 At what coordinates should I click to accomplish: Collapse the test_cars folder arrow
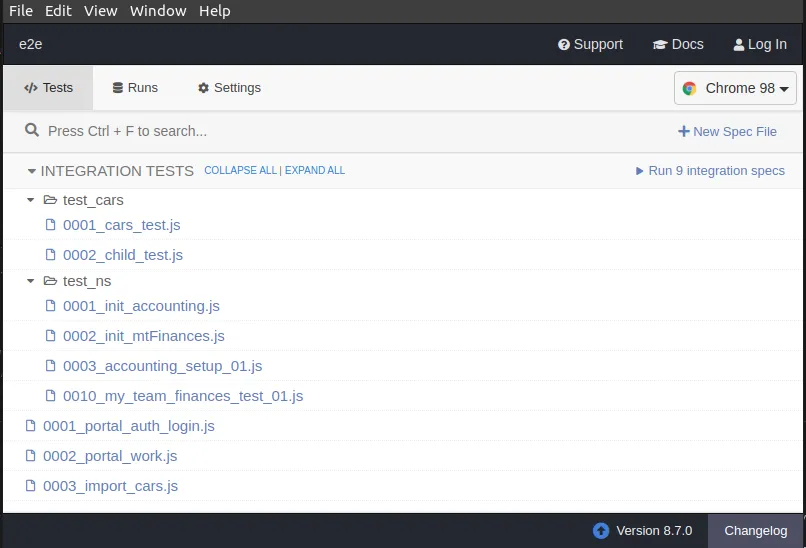30,200
